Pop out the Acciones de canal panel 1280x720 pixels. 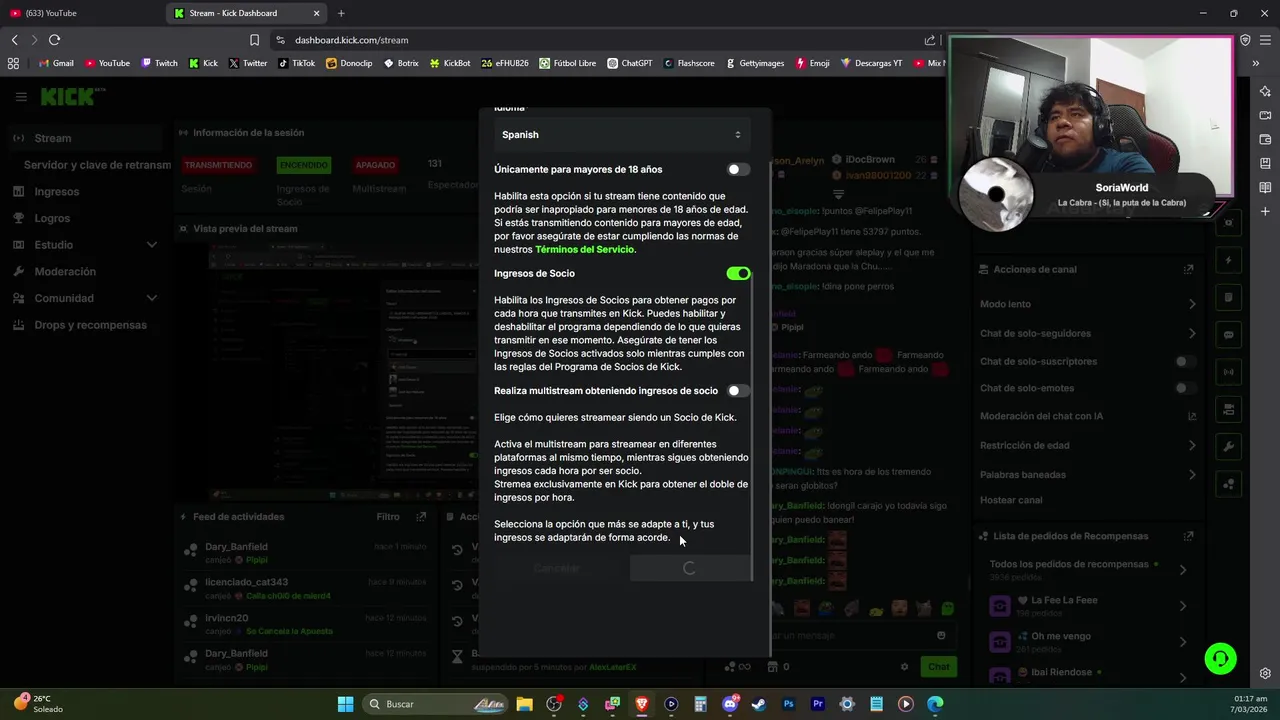tap(1188, 269)
